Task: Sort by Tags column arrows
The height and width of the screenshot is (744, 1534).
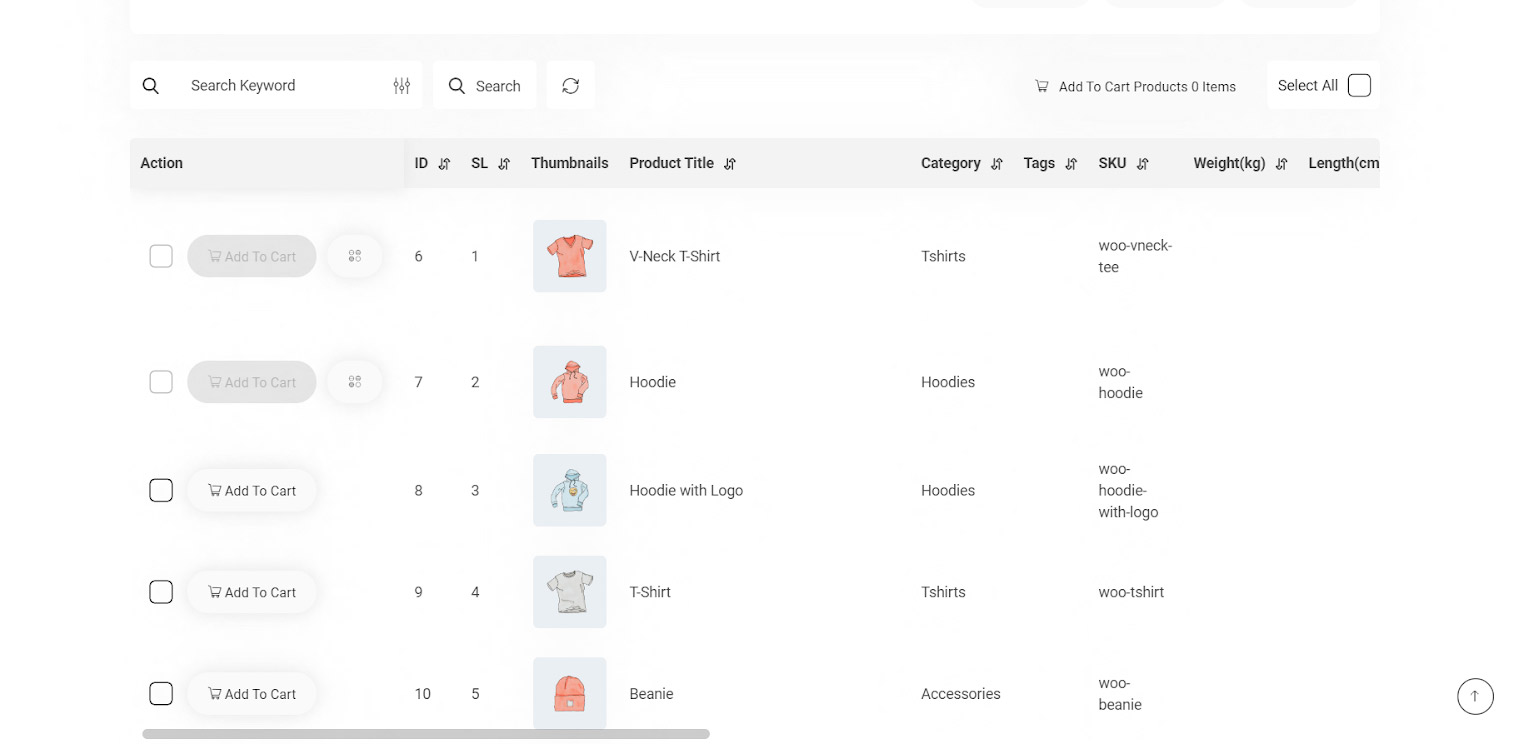Action: point(1071,164)
